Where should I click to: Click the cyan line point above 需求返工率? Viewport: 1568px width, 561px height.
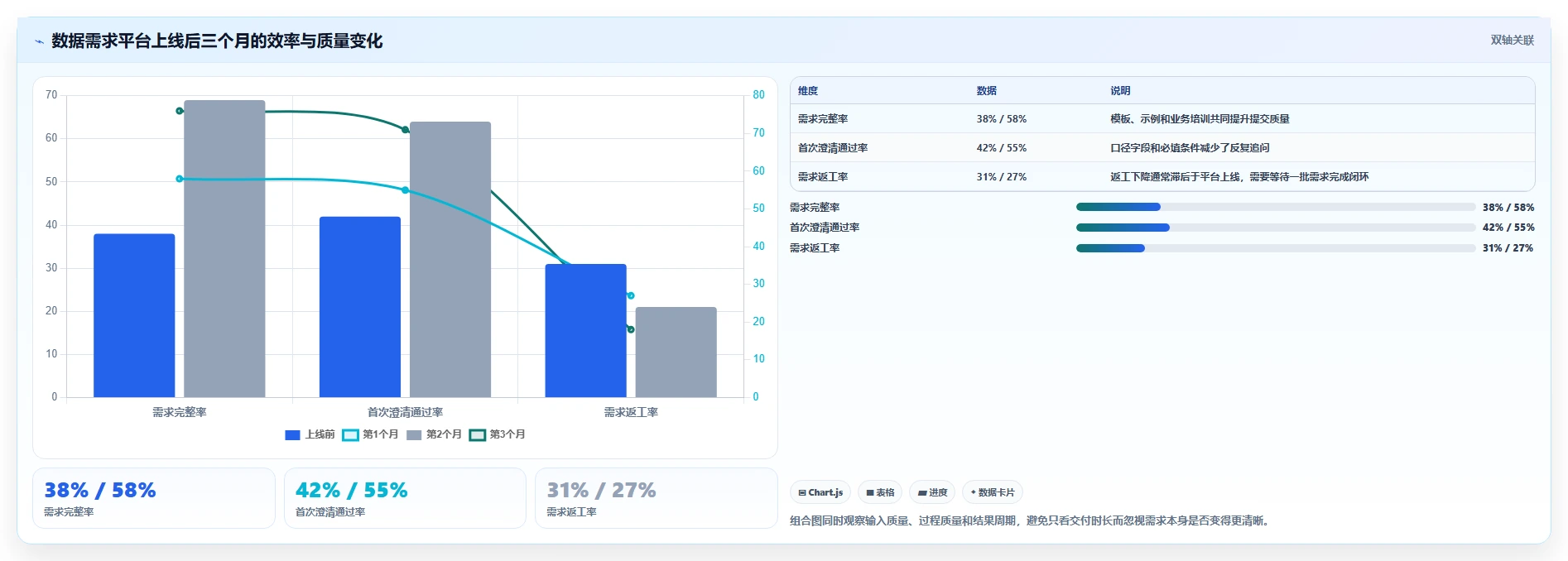tap(631, 295)
